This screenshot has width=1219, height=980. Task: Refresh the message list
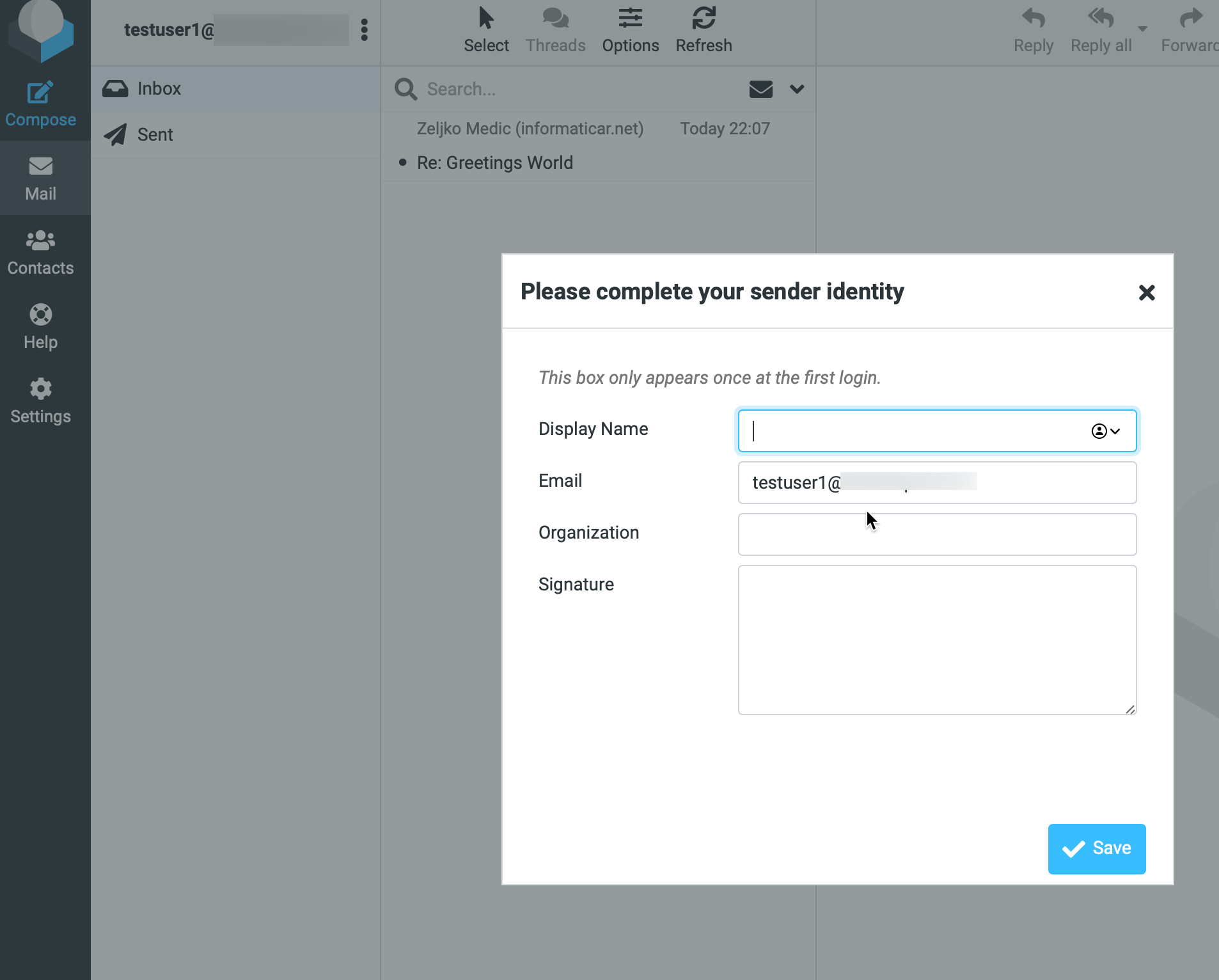pos(704,31)
